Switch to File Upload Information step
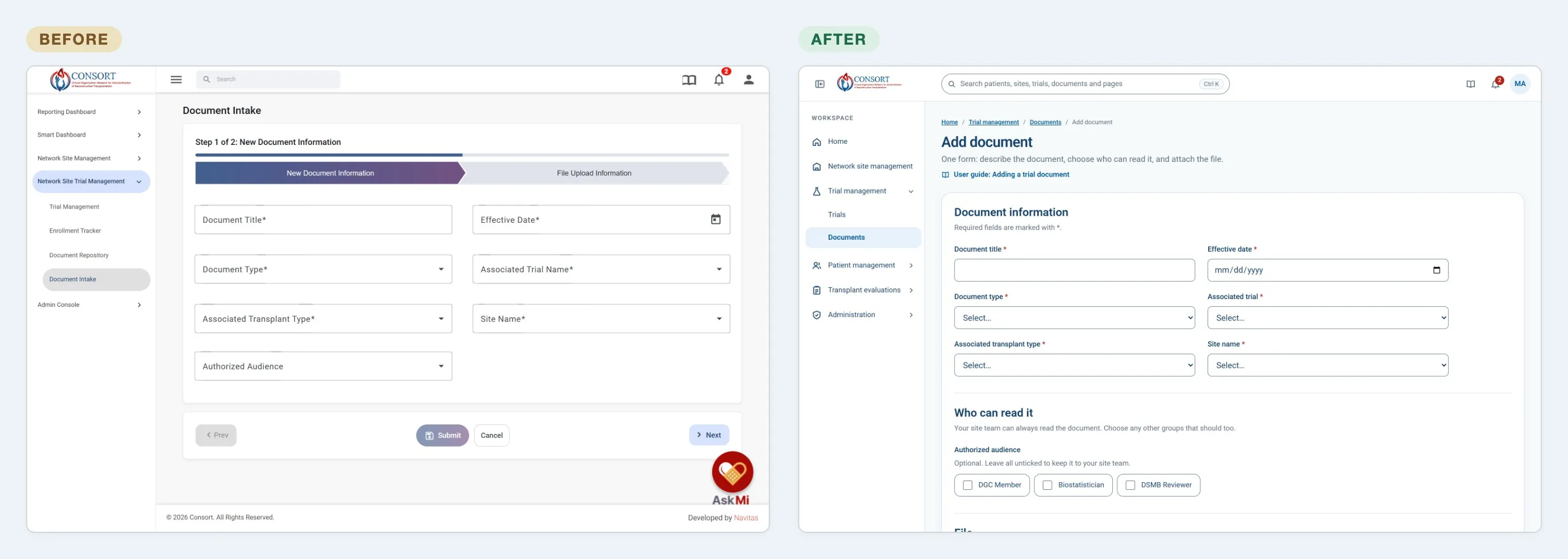Viewport: 1568px width, 559px height. pyautogui.click(x=594, y=173)
